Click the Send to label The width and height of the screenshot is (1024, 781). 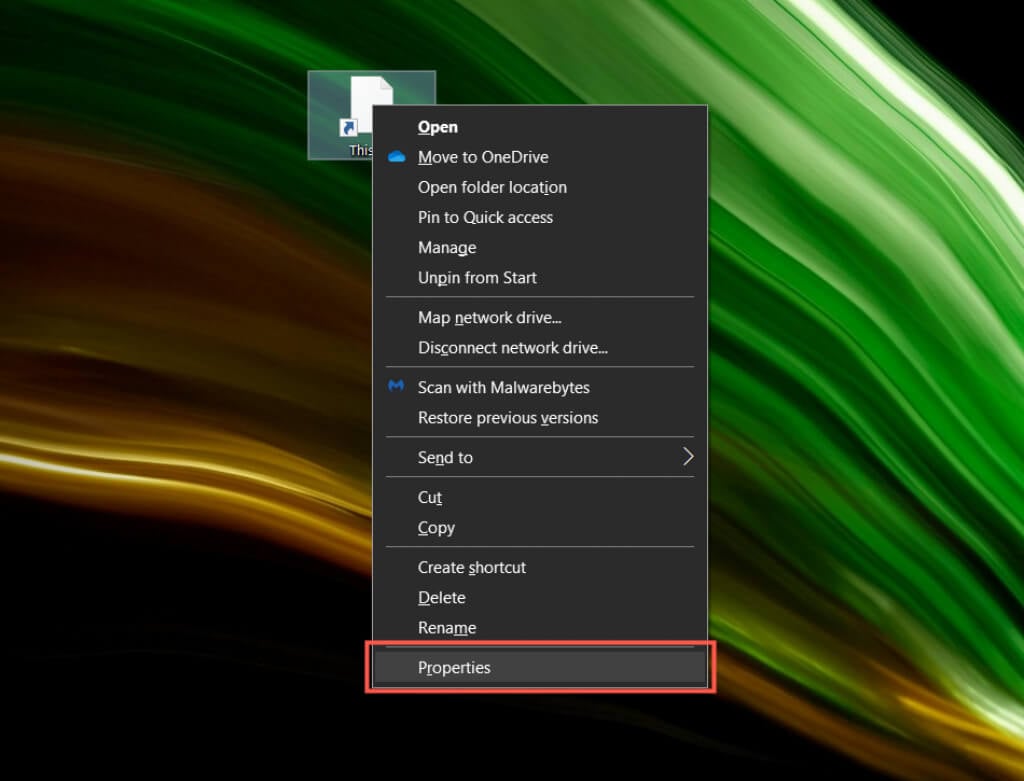[445, 457]
